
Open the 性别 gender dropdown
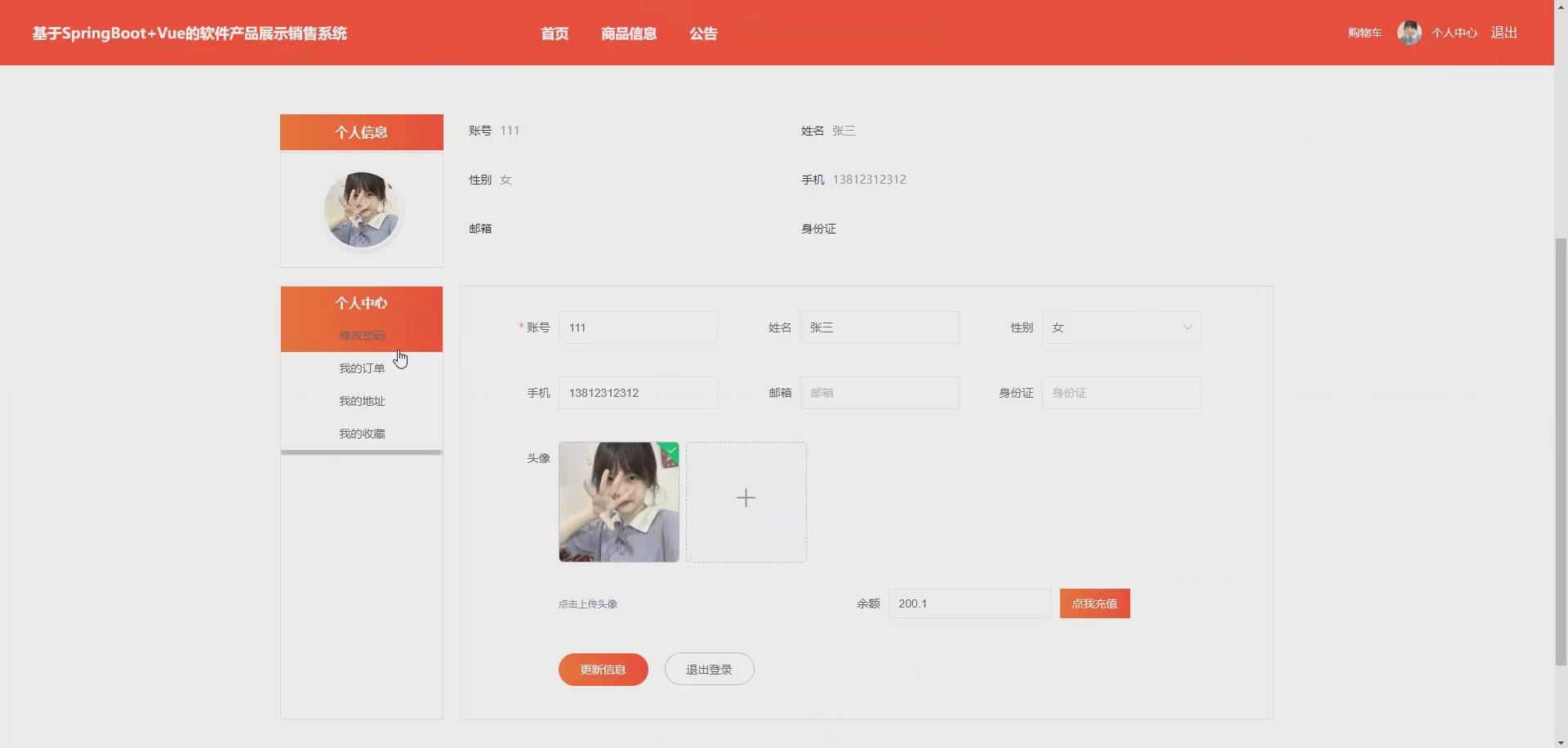1122,327
